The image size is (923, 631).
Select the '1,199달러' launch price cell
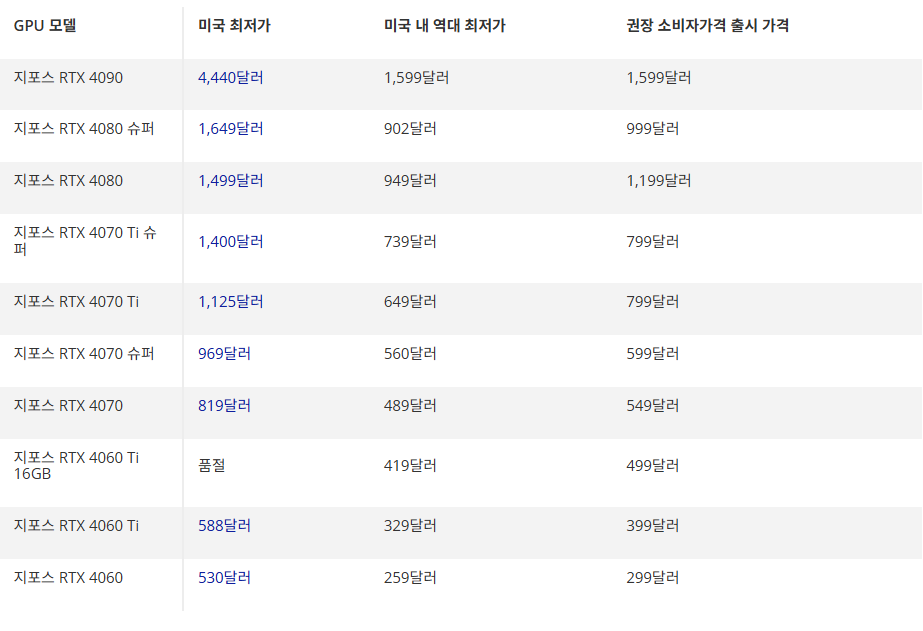(x=659, y=180)
